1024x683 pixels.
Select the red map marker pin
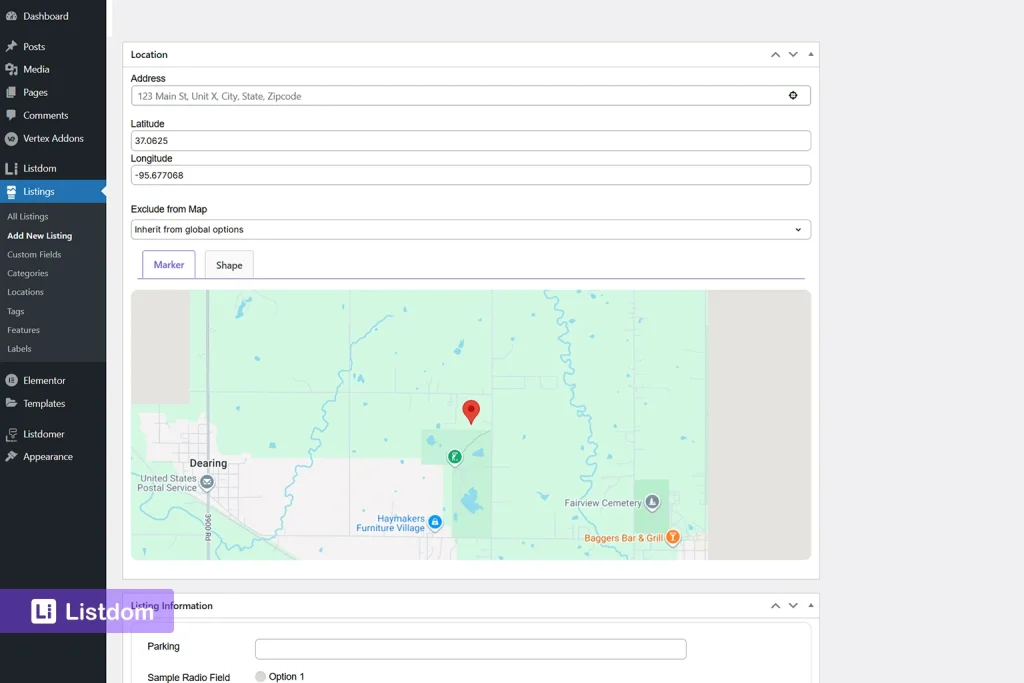point(471,411)
